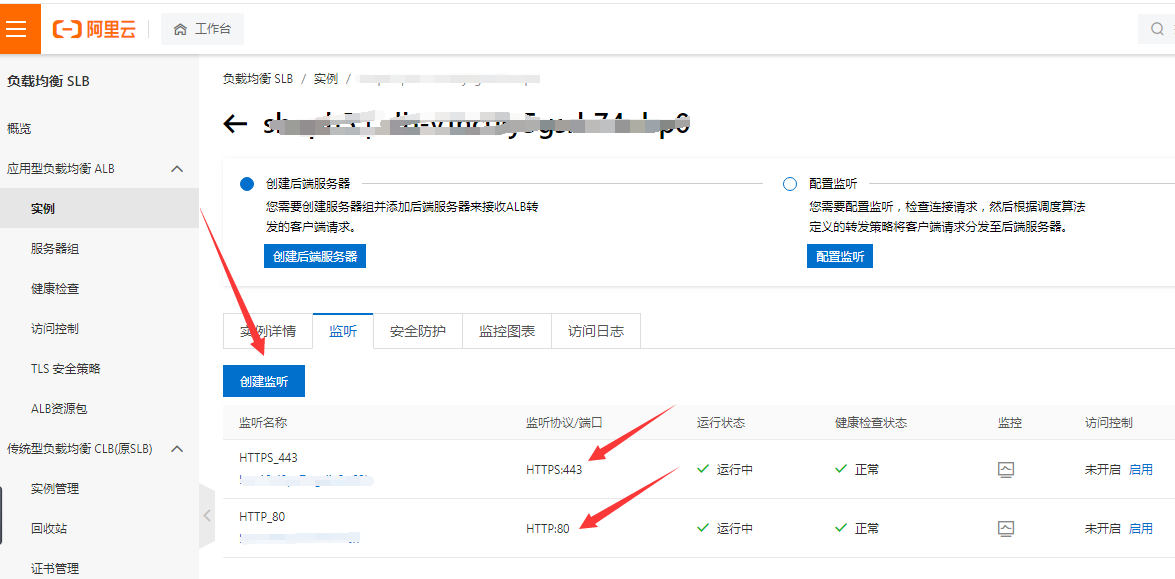Click the 创建监听 button
1175x579 pixels.
pos(264,381)
